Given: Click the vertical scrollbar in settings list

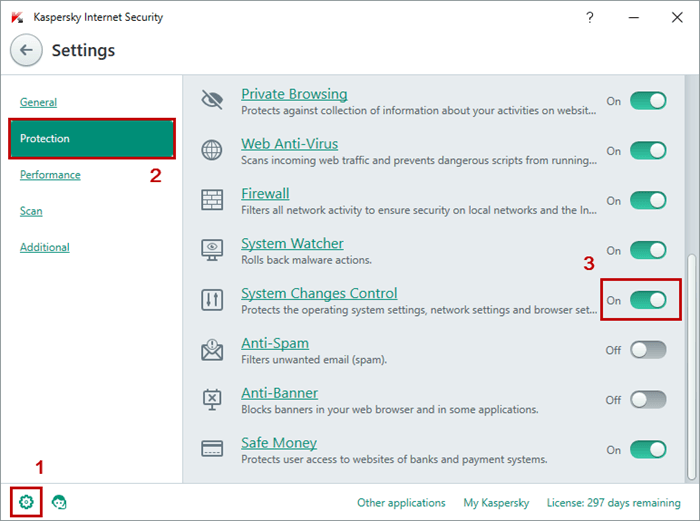Looking at the screenshot, I should pos(691,367).
